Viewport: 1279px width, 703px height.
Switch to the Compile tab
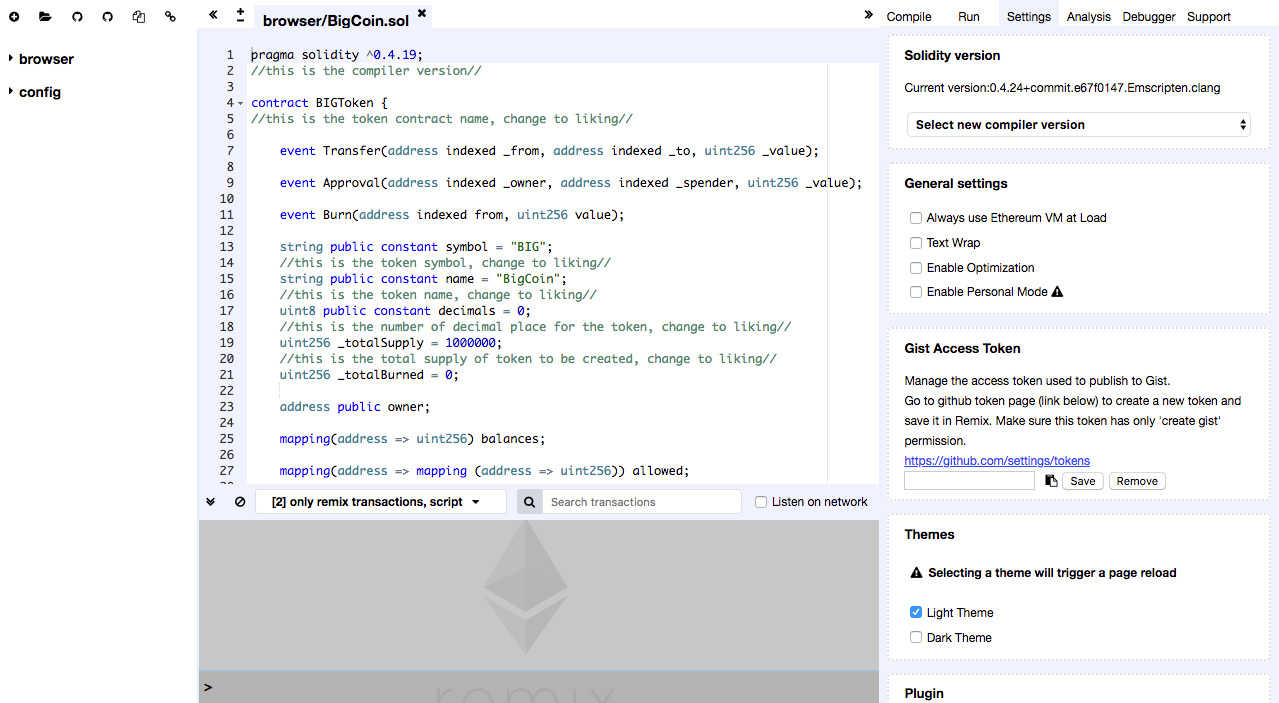[x=909, y=16]
